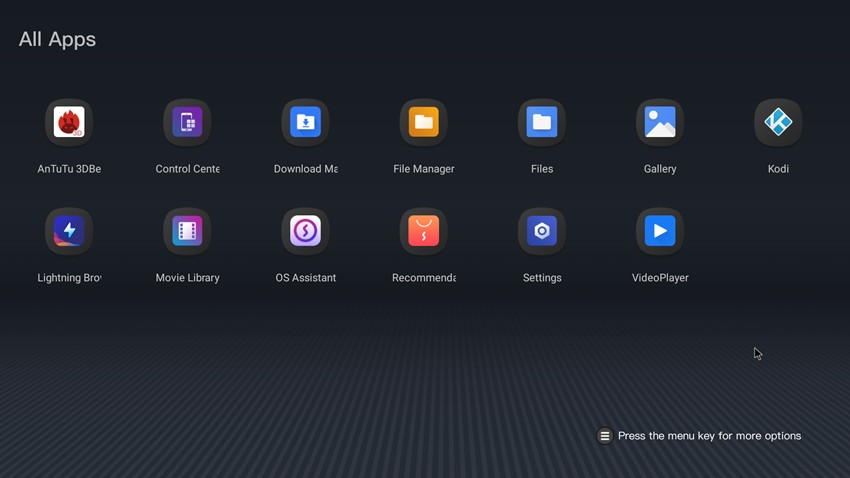Image resolution: width=850 pixels, height=478 pixels.
Task: Open the Gallery app icon
Action: [660, 123]
